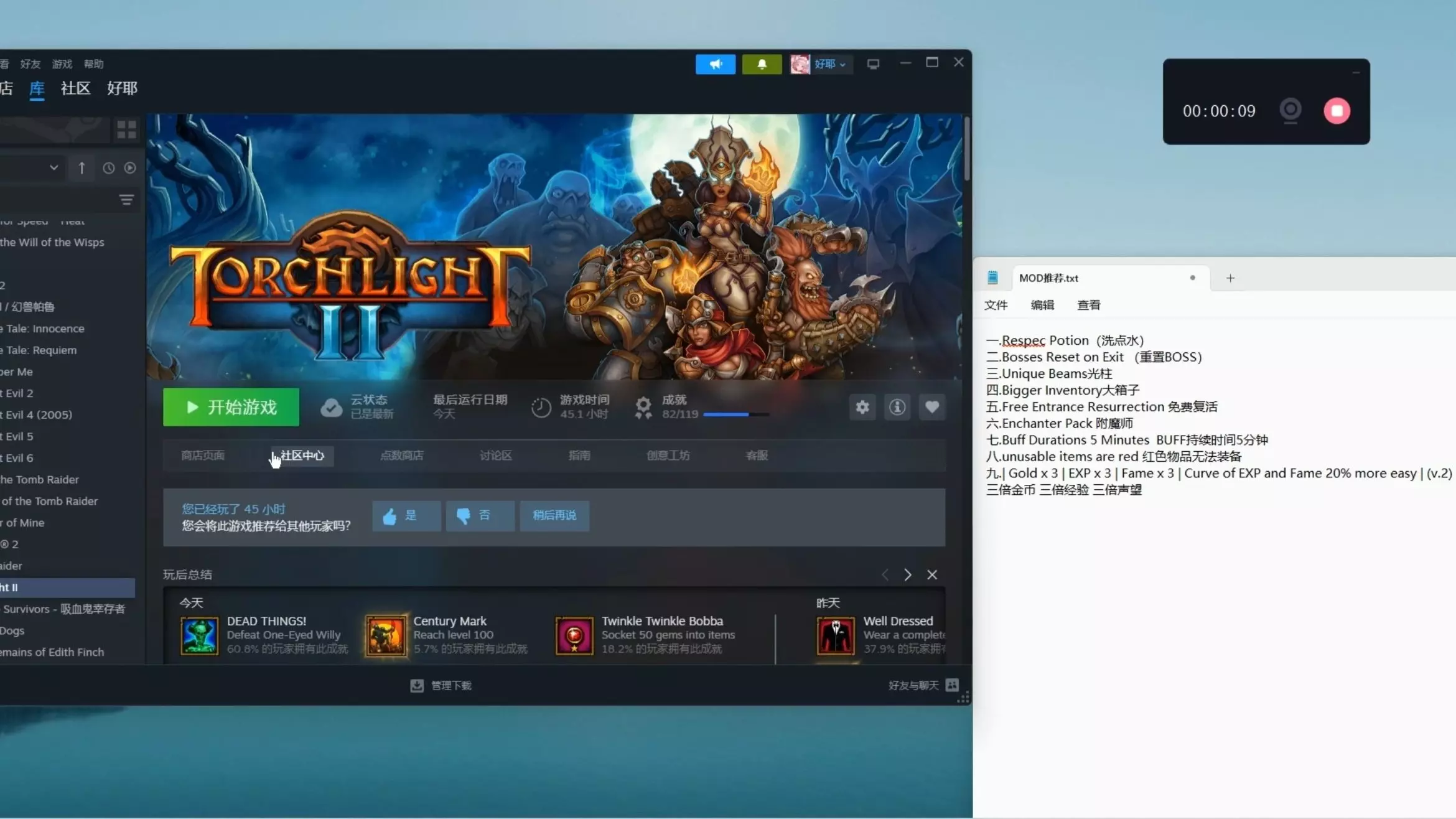Screen dimensions: 1456x819
Task: Open Steam Big Picture mode monitor icon
Action: point(873,64)
